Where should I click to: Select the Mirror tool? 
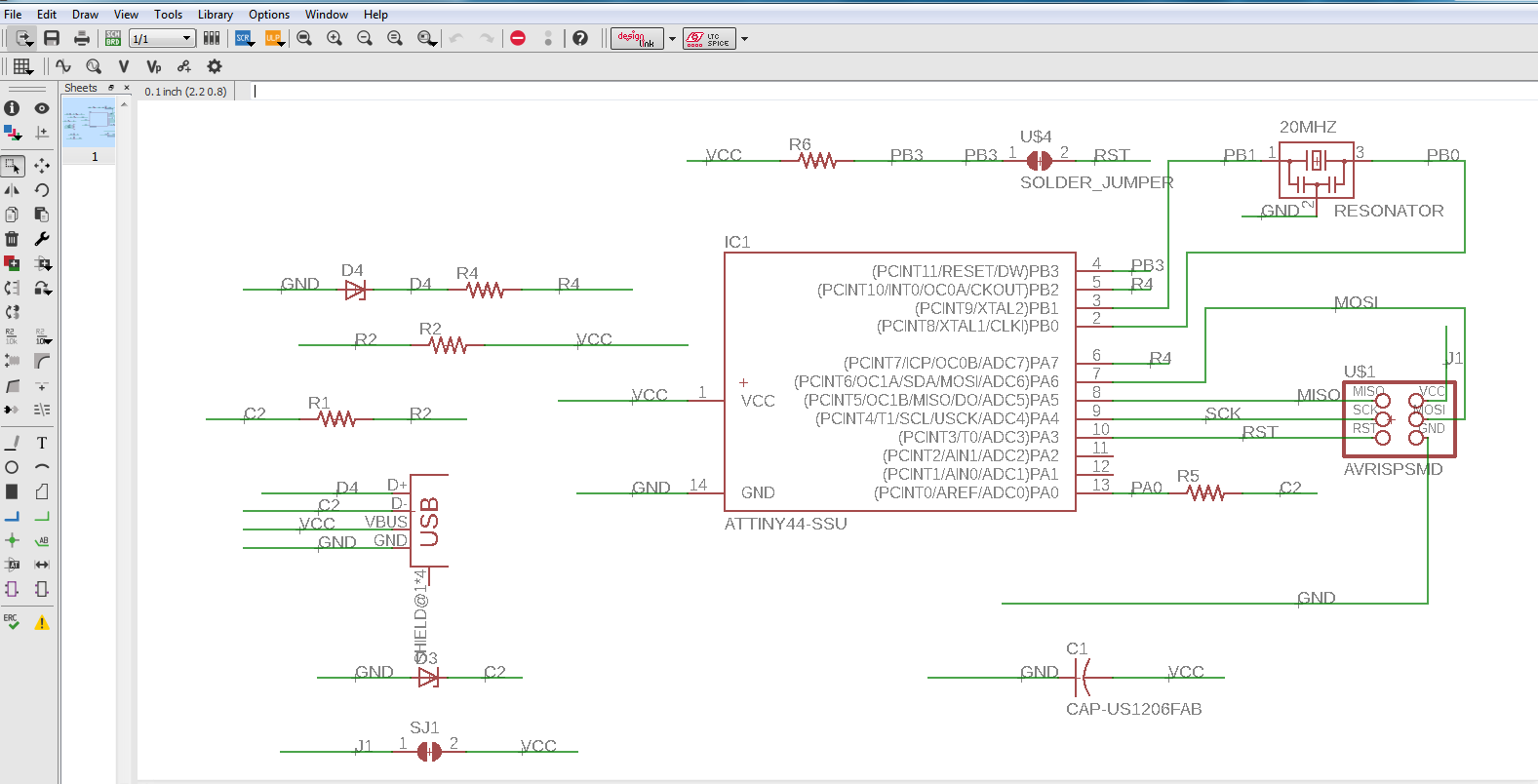click(12, 190)
